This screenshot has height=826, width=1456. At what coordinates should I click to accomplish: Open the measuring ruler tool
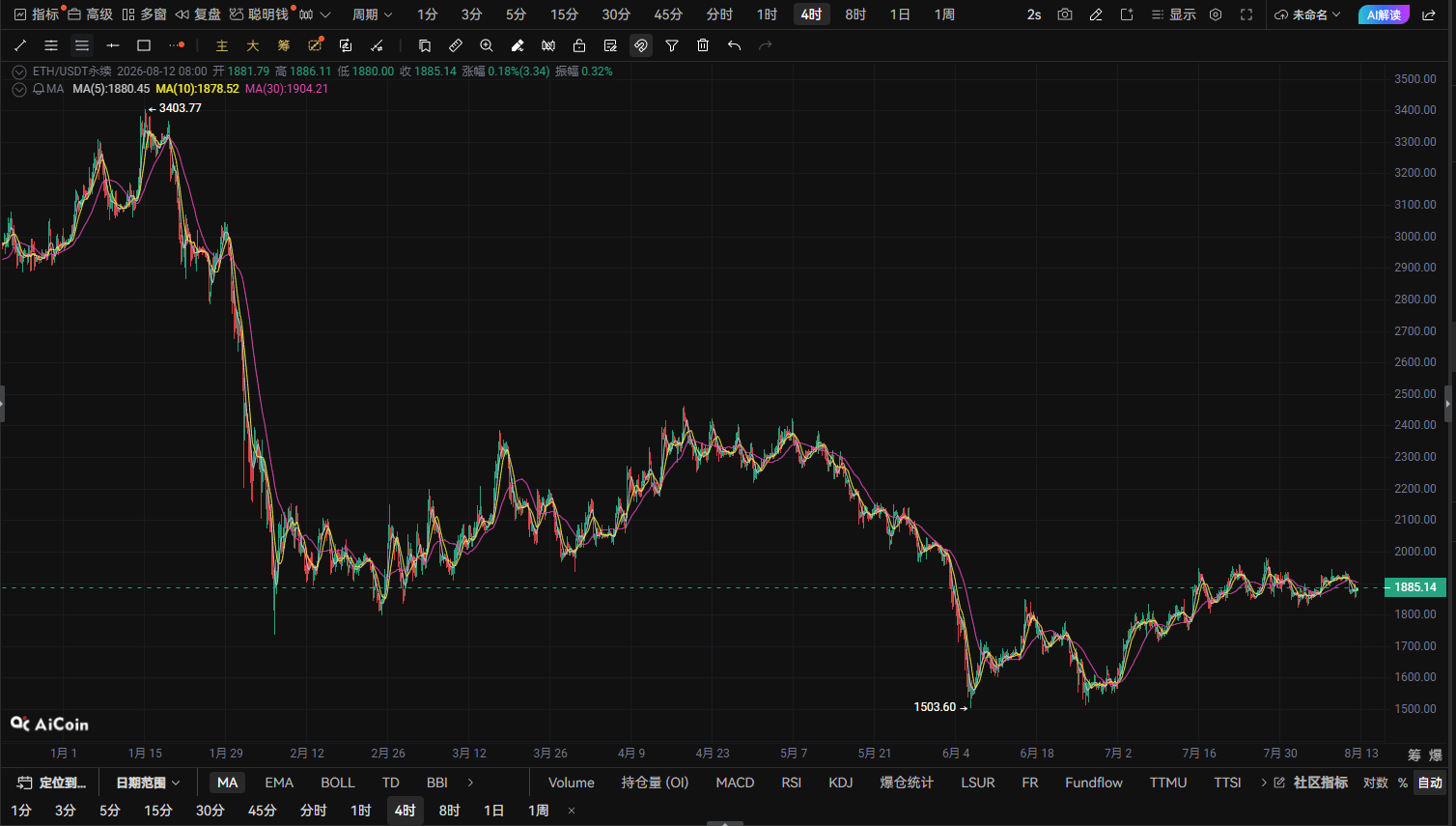point(456,45)
